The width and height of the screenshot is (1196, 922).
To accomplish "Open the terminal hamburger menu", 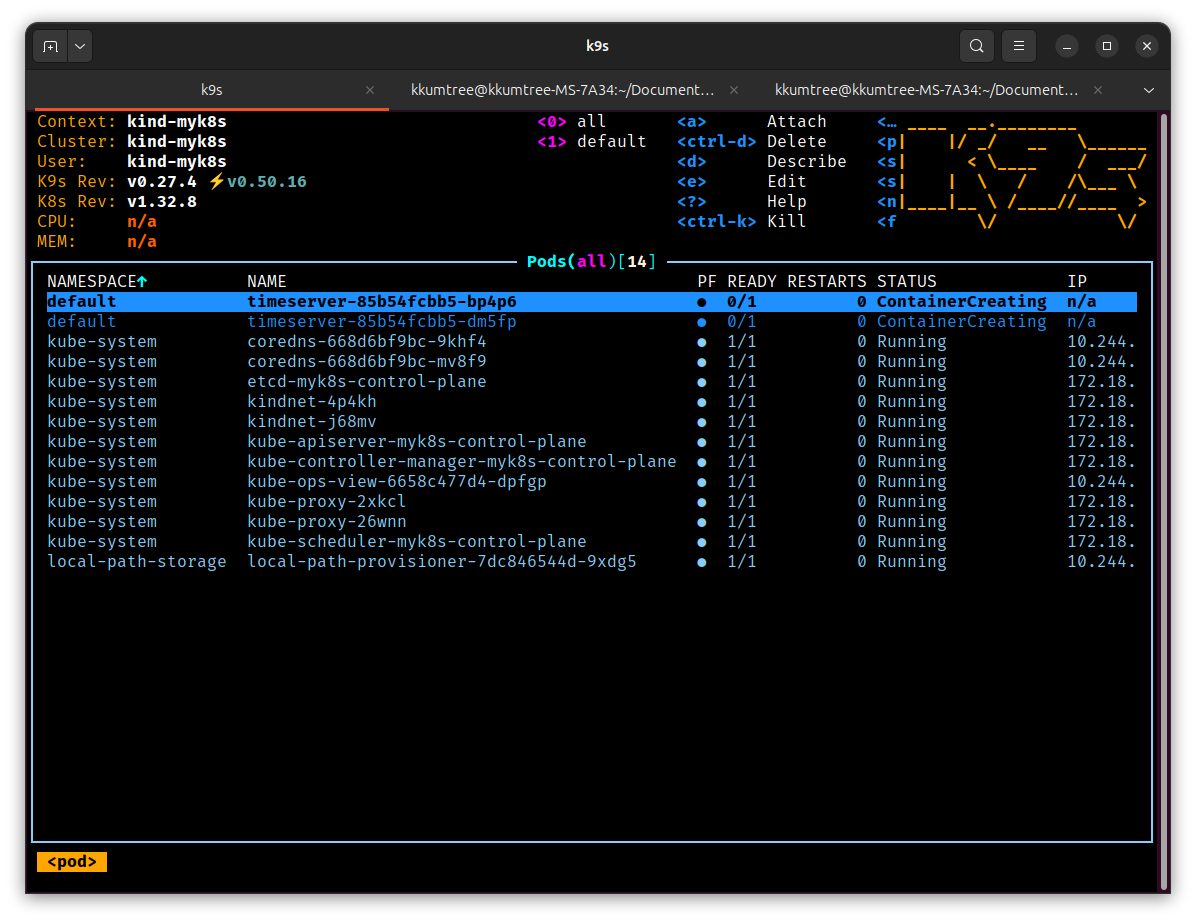I will point(1018,47).
